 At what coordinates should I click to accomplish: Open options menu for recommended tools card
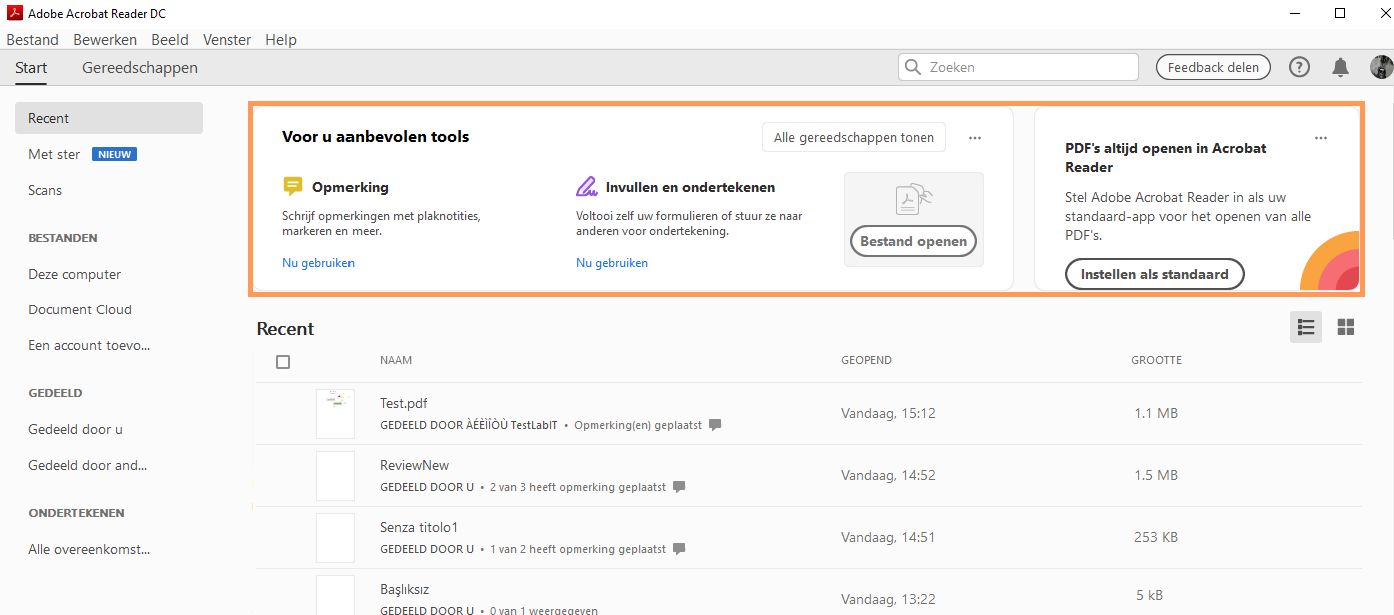pyautogui.click(x=975, y=138)
